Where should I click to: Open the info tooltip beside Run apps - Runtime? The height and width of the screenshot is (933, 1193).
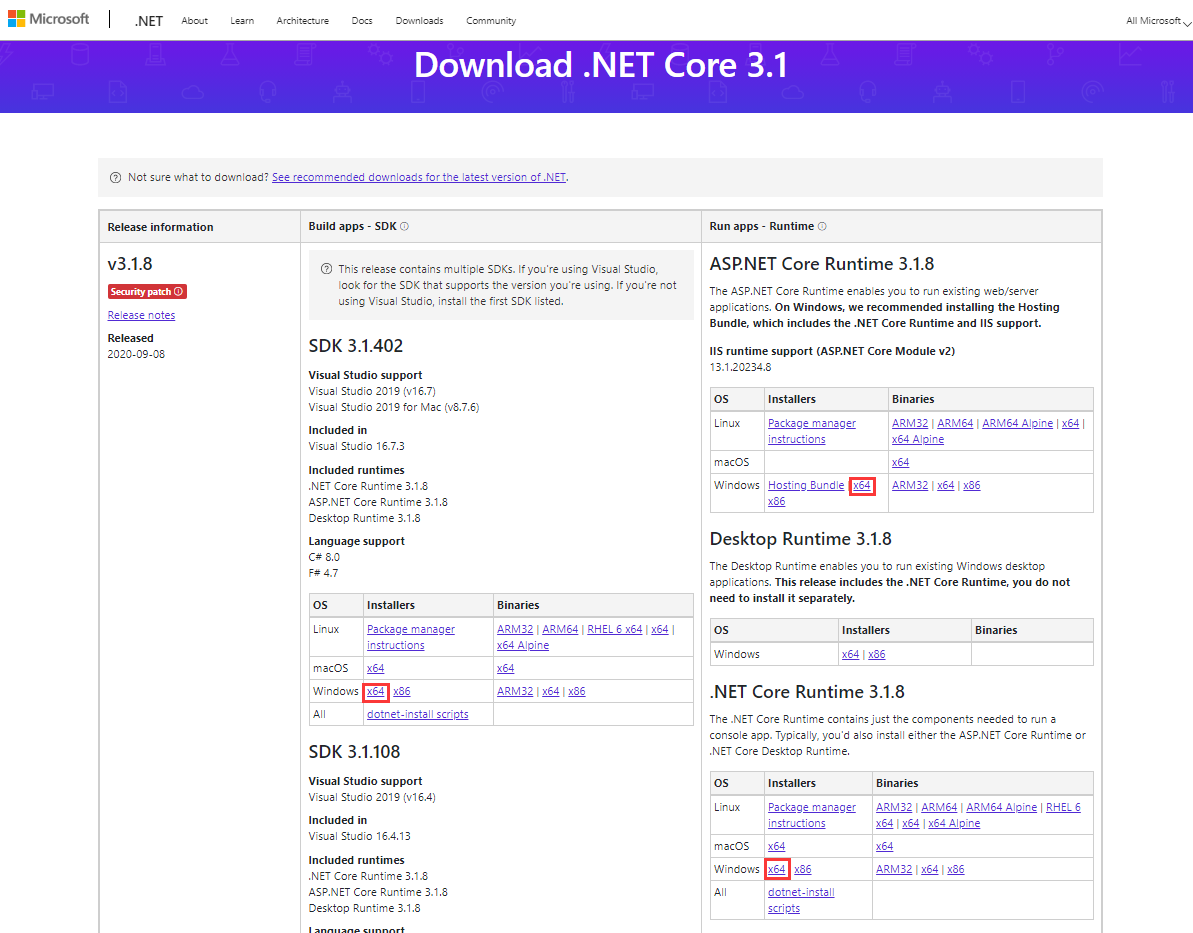[x=821, y=226]
